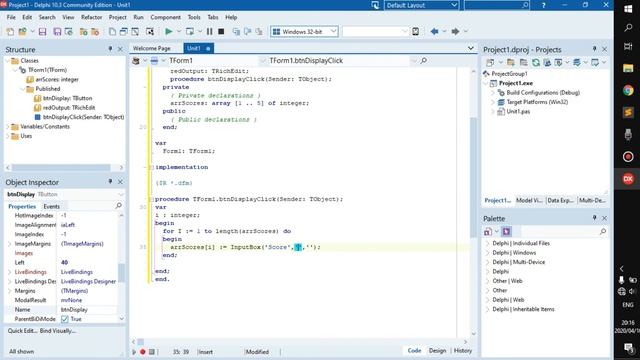640x360 pixels.
Task: Click the New items toolbar icon
Action: point(10,31)
